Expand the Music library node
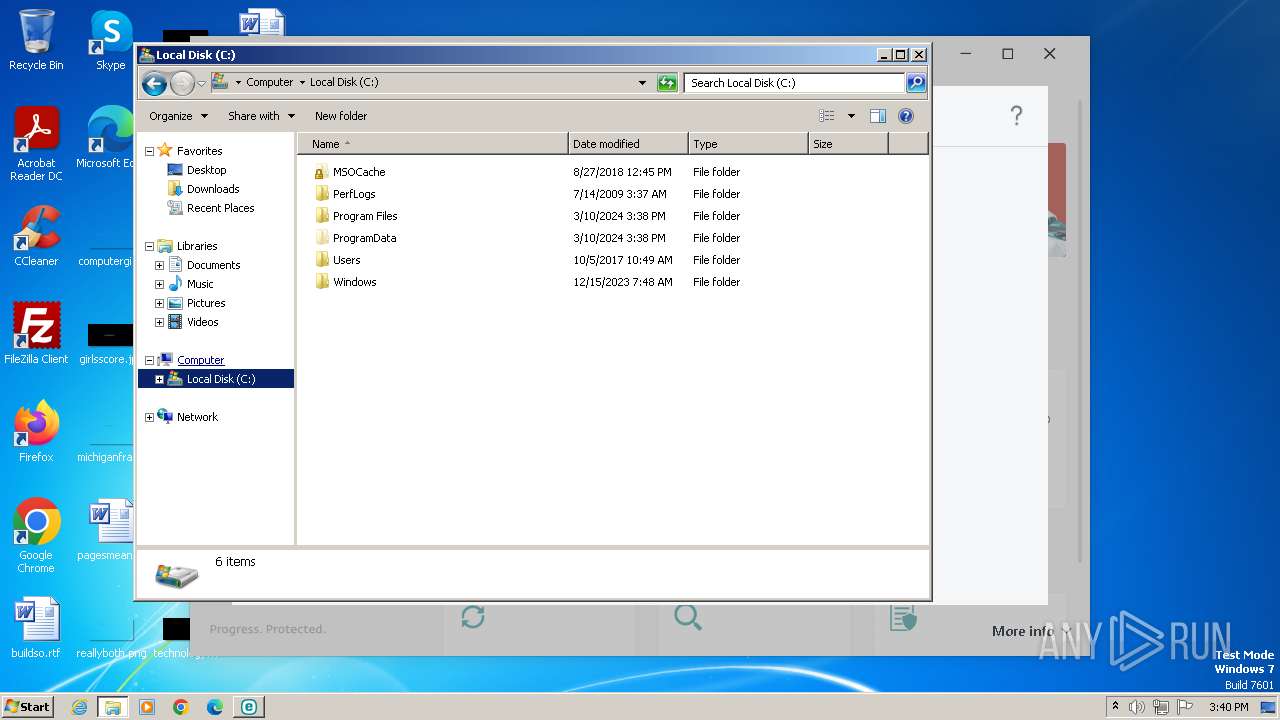 tap(159, 284)
